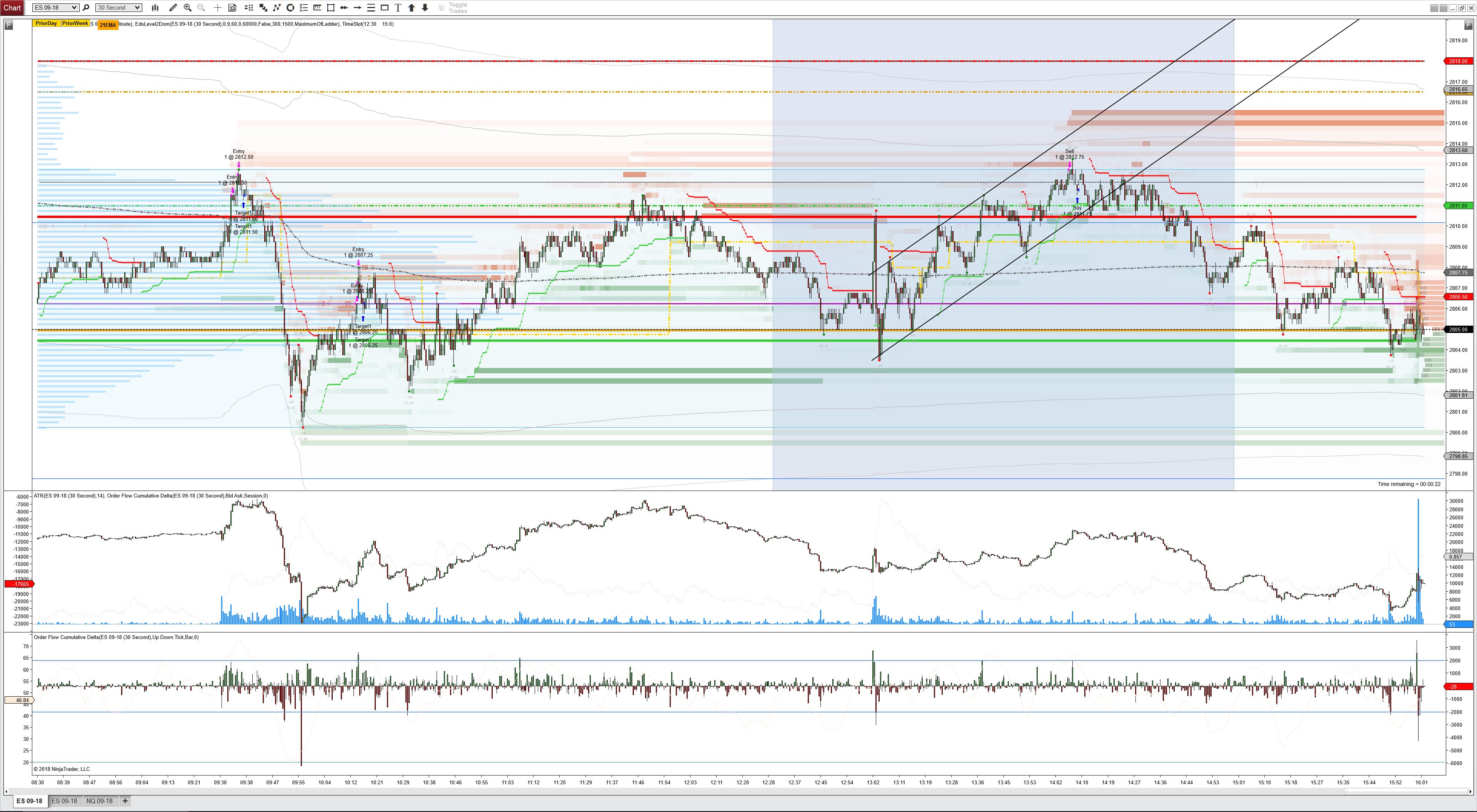Click the blue 53 volume marker
Viewport: 1477px width, 812px height.
coord(1458,625)
